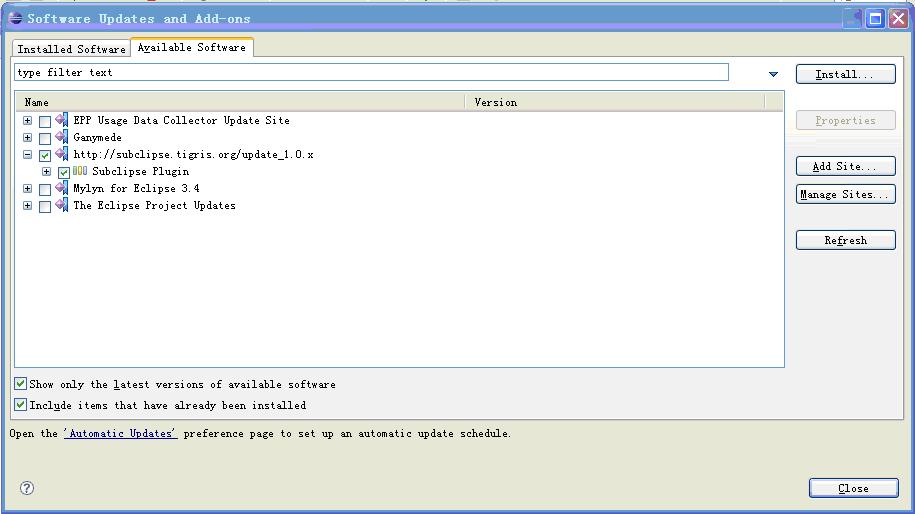Open the help question mark icon
Viewport: 915px width, 514px height.
click(x=27, y=488)
